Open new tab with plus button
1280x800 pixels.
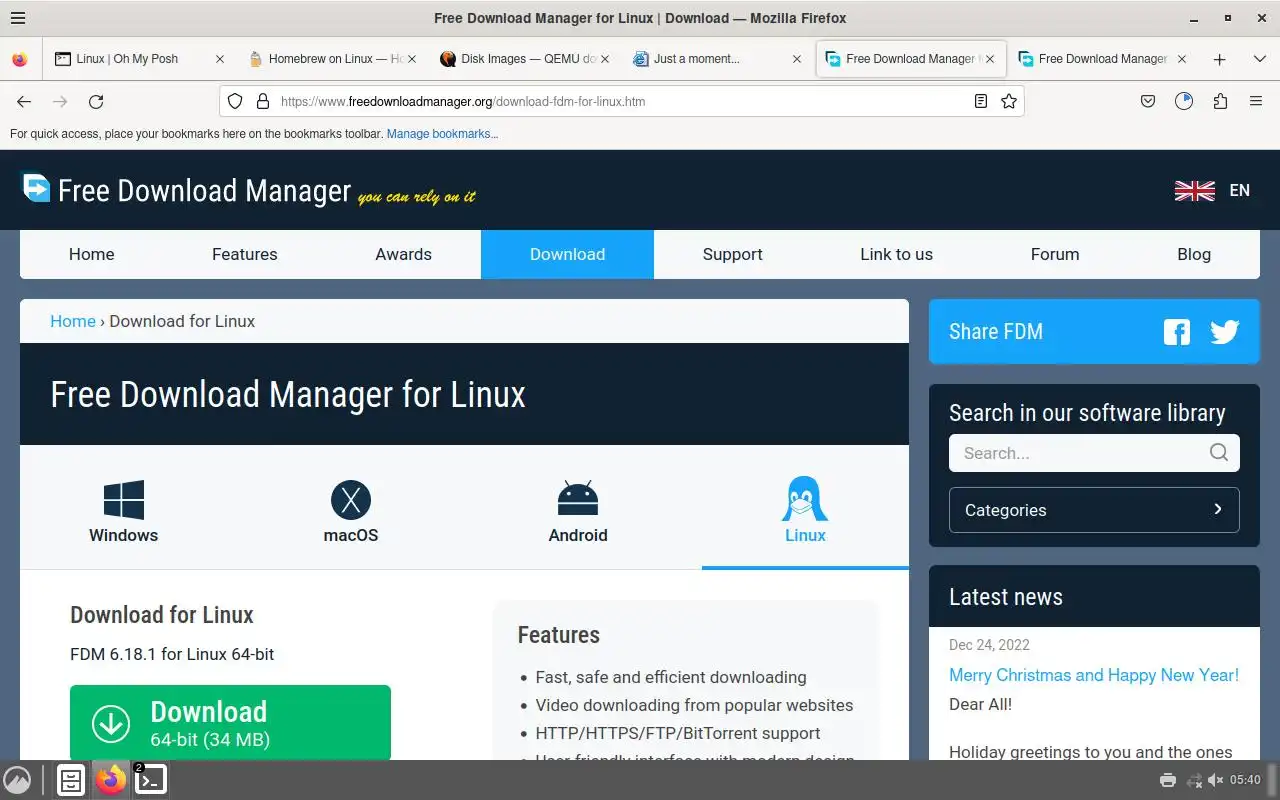(x=1219, y=59)
